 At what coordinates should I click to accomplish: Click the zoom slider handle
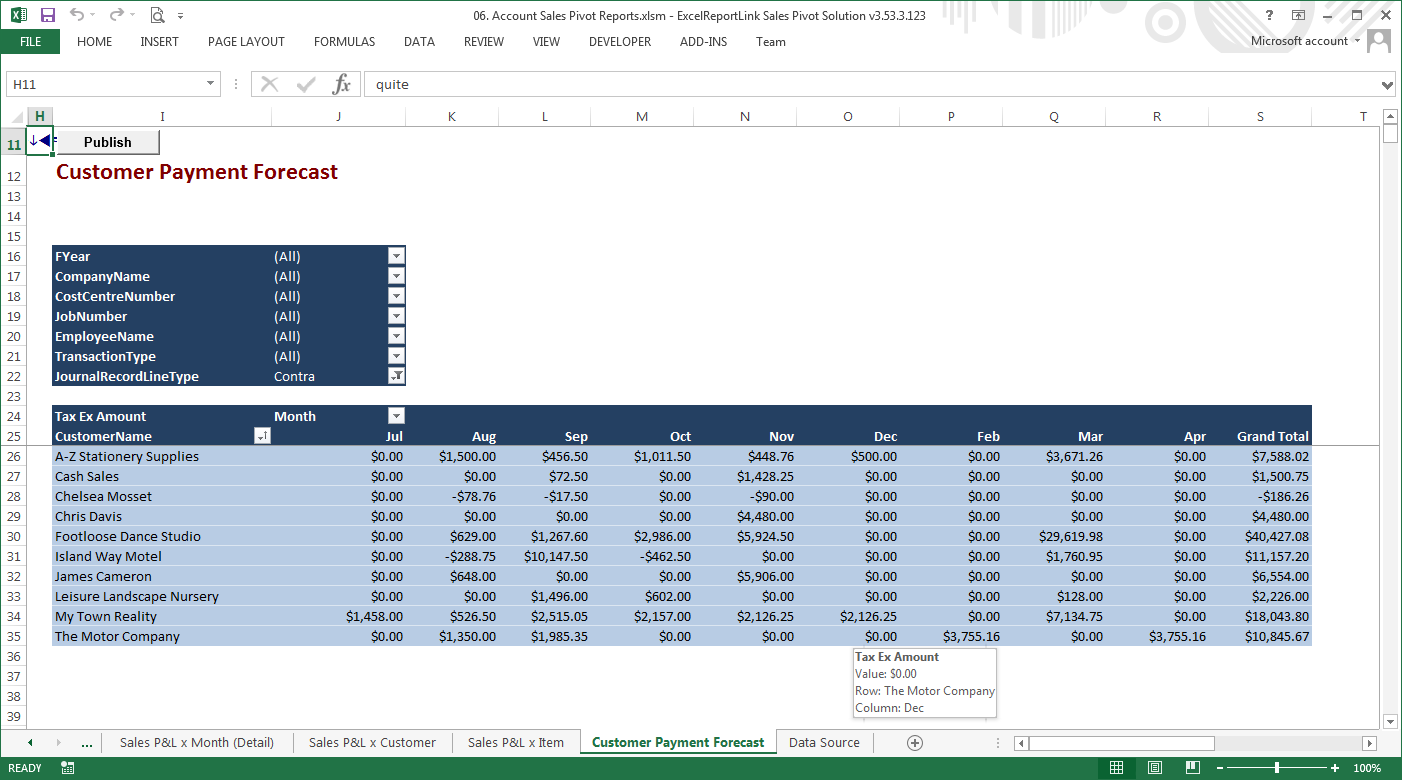pos(1277,768)
